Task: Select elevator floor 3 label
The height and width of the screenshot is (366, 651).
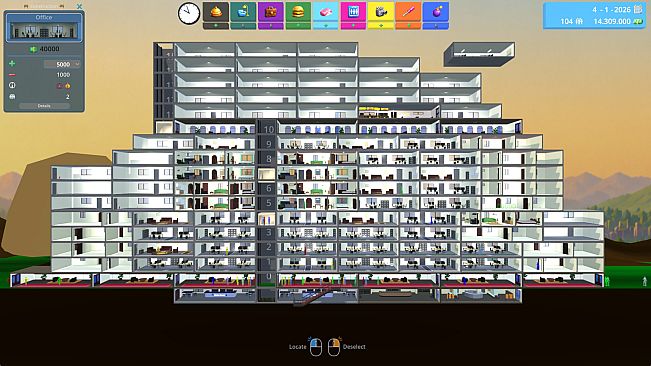Action: point(269,232)
